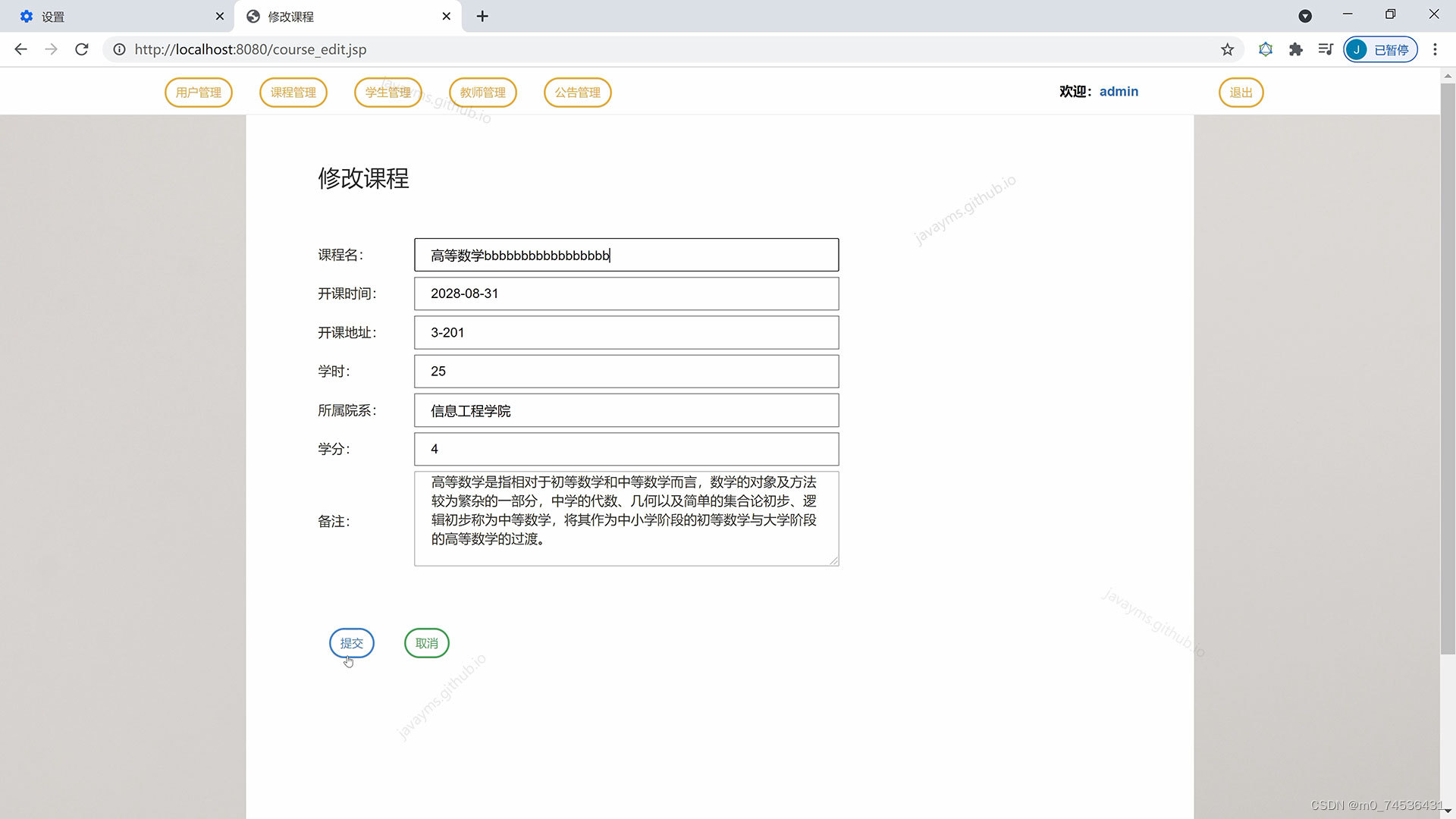This screenshot has height=819, width=1456.
Task: Click the 开课地址: label
Action: (x=347, y=332)
